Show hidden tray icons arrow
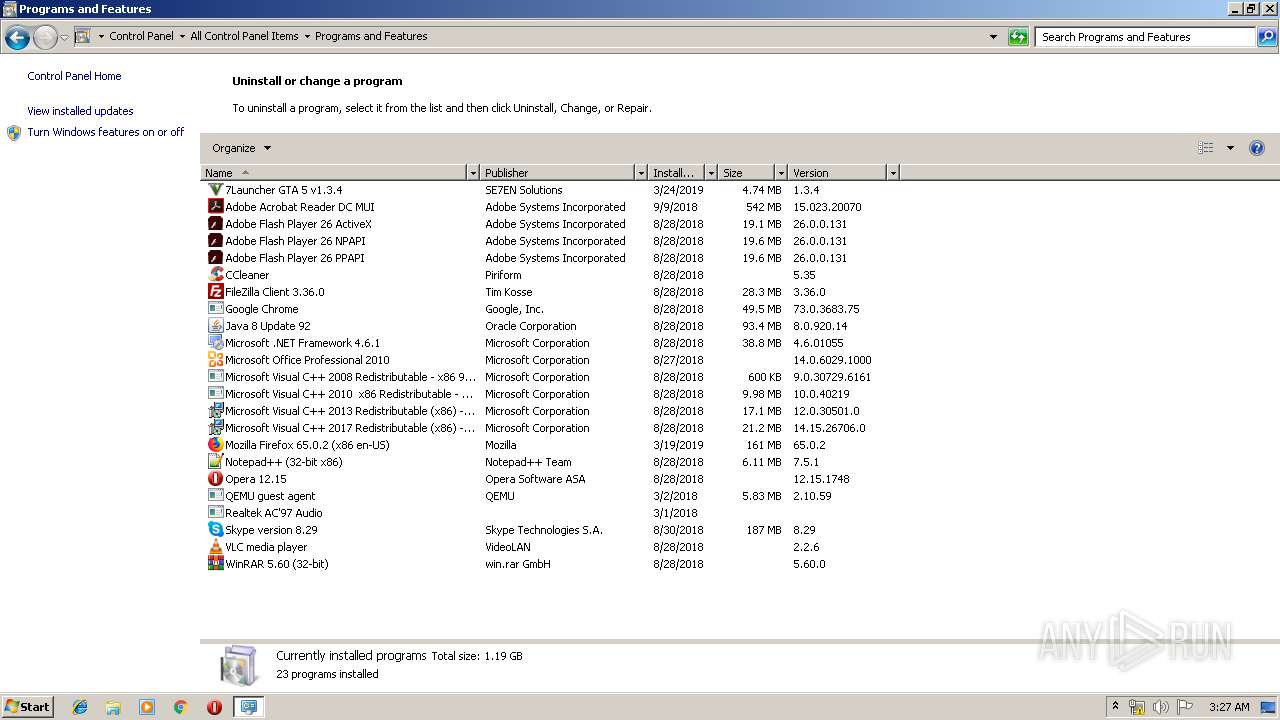Screen dimensions: 1280x720 pos(1116,707)
